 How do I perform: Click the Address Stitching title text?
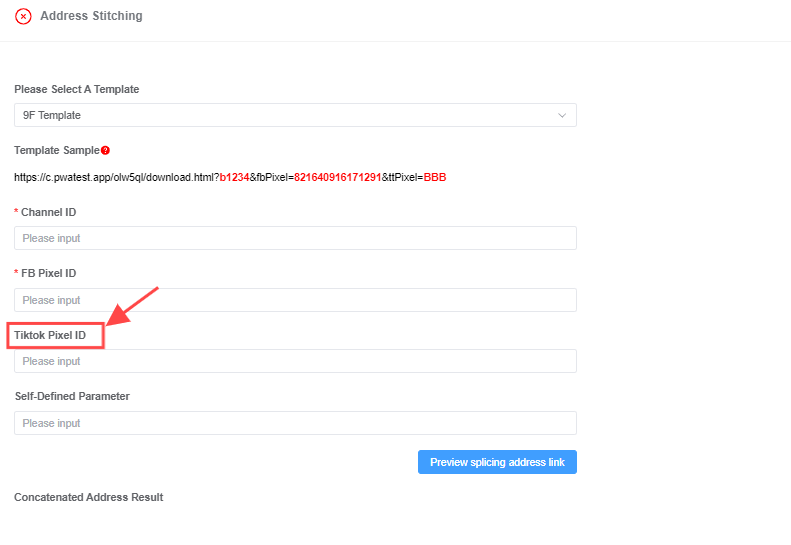click(91, 16)
